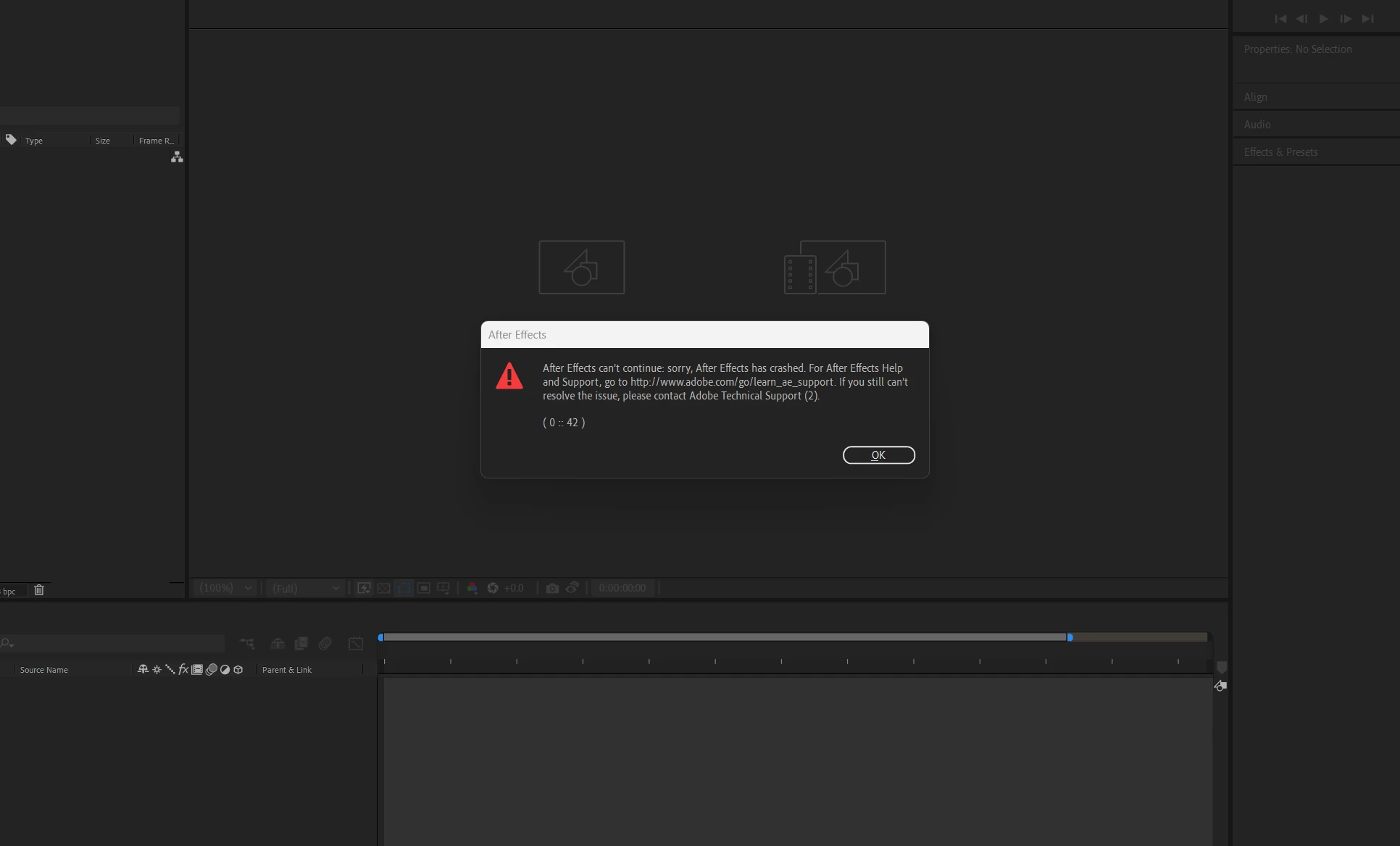
Task: Delete selected items with trash icon
Action: click(39, 590)
